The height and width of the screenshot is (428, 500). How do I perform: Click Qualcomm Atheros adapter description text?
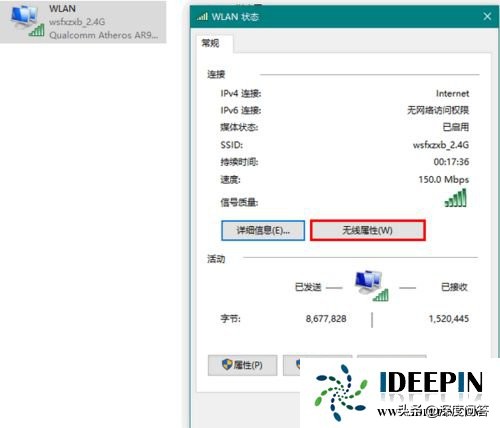coord(104,35)
